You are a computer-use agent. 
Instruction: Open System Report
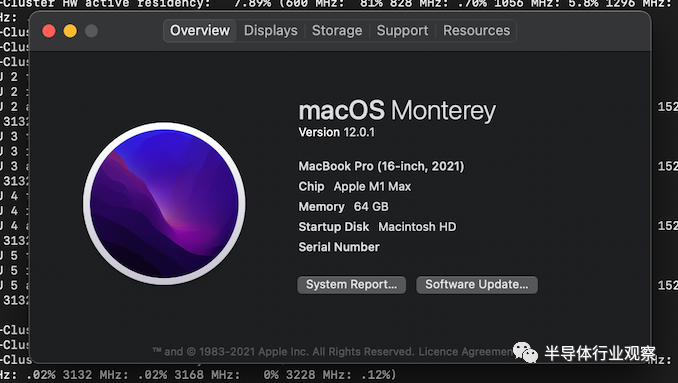352,285
